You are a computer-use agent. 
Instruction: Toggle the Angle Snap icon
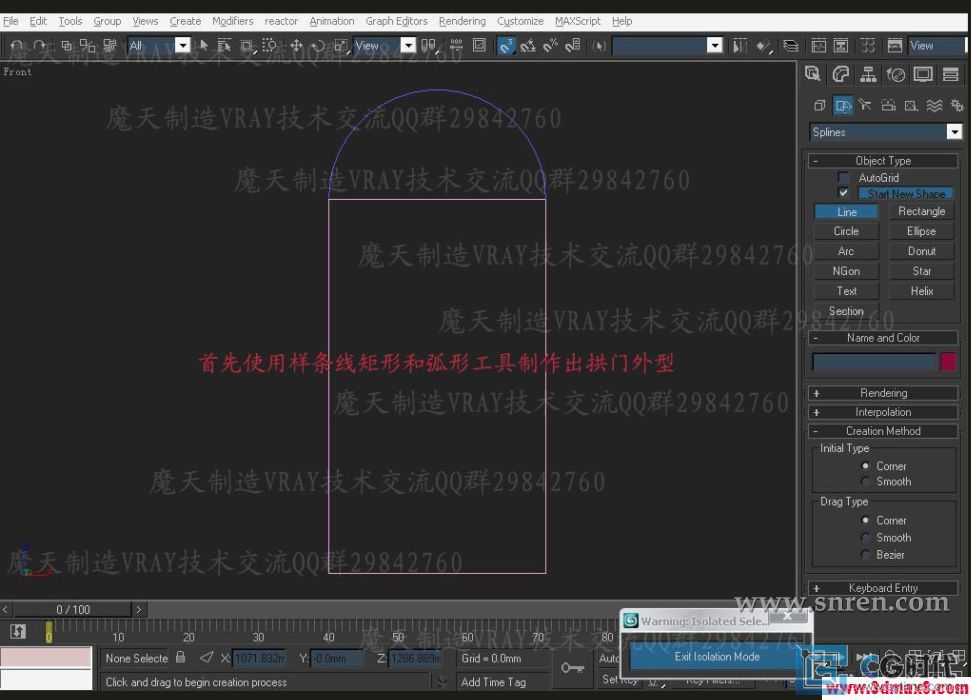tap(528, 45)
